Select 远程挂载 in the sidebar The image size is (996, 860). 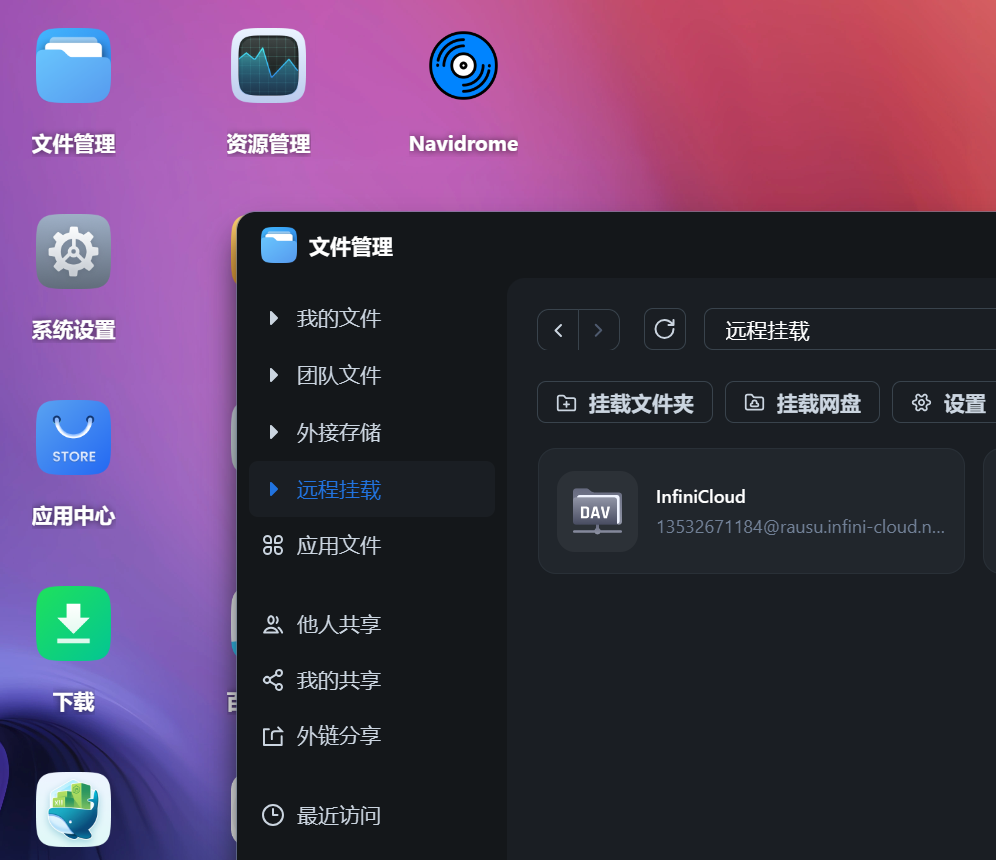pyautogui.click(x=372, y=489)
